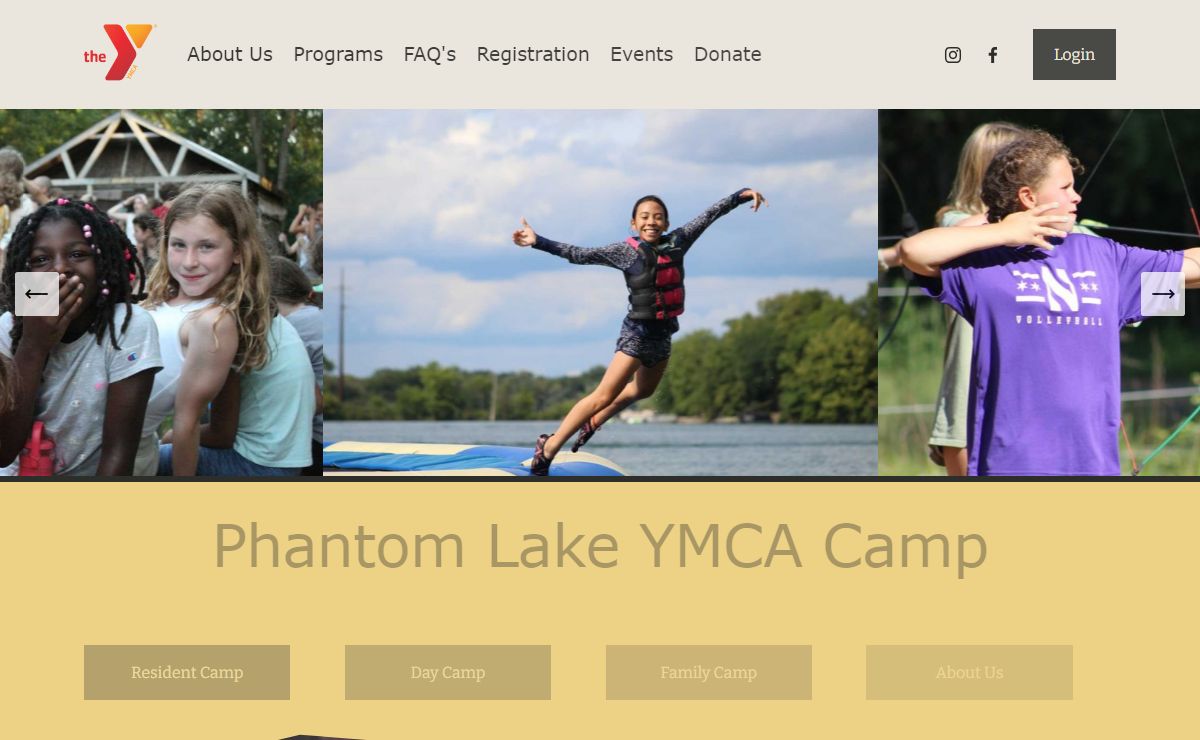Open the Facebook icon link
The image size is (1200, 740).
click(x=993, y=55)
